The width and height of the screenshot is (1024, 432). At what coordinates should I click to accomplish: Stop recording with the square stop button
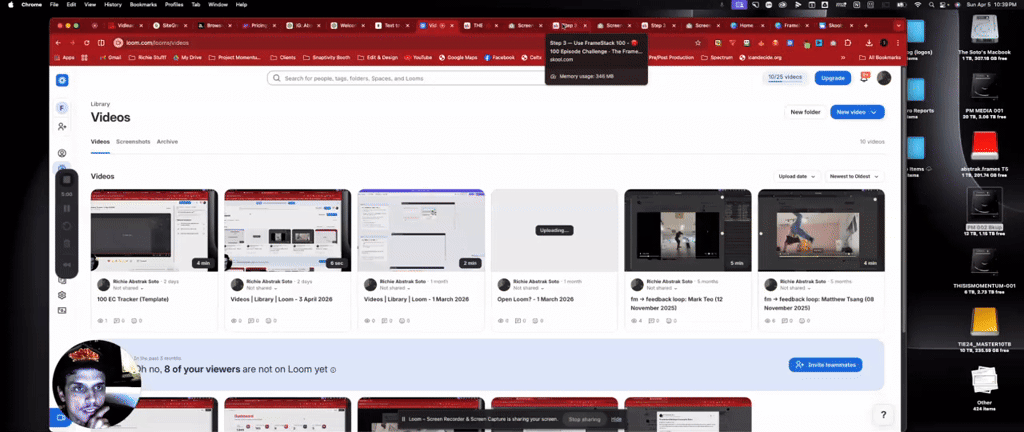coord(67,179)
